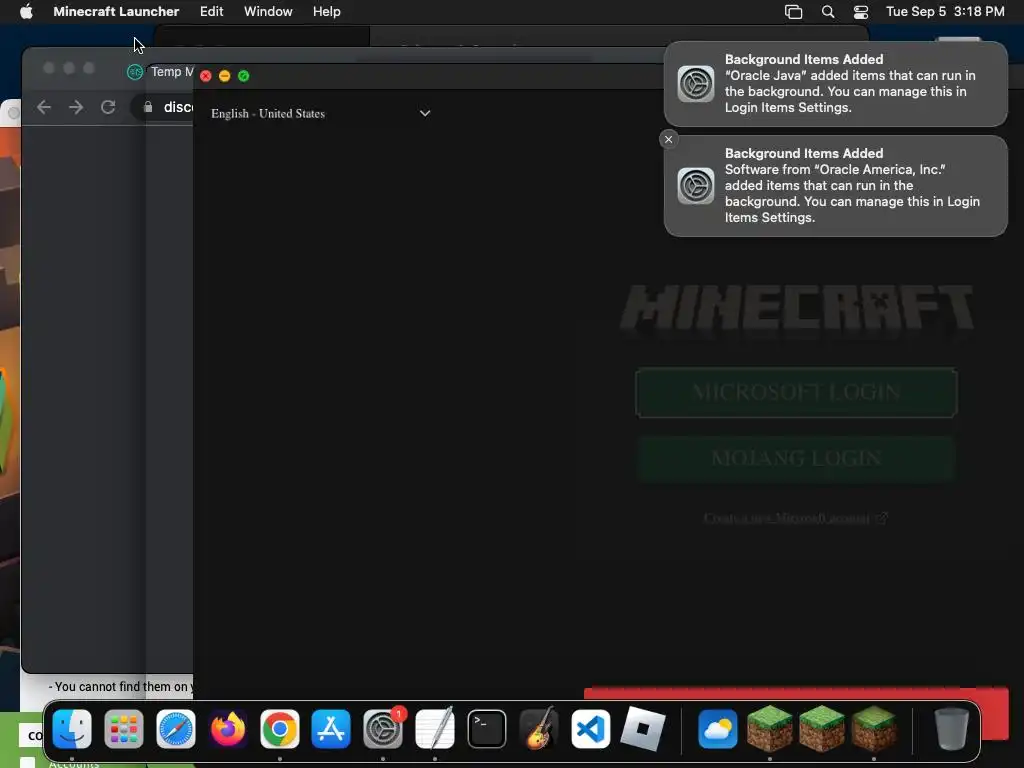Screen dimensions: 1024x768
Task: Open GarageBand guitar icon in dock
Action: (x=539, y=729)
